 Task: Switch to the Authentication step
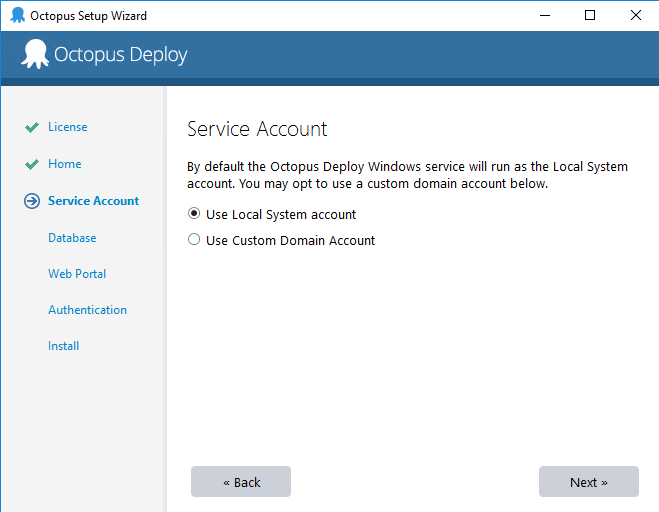pyautogui.click(x=87, y=310)
